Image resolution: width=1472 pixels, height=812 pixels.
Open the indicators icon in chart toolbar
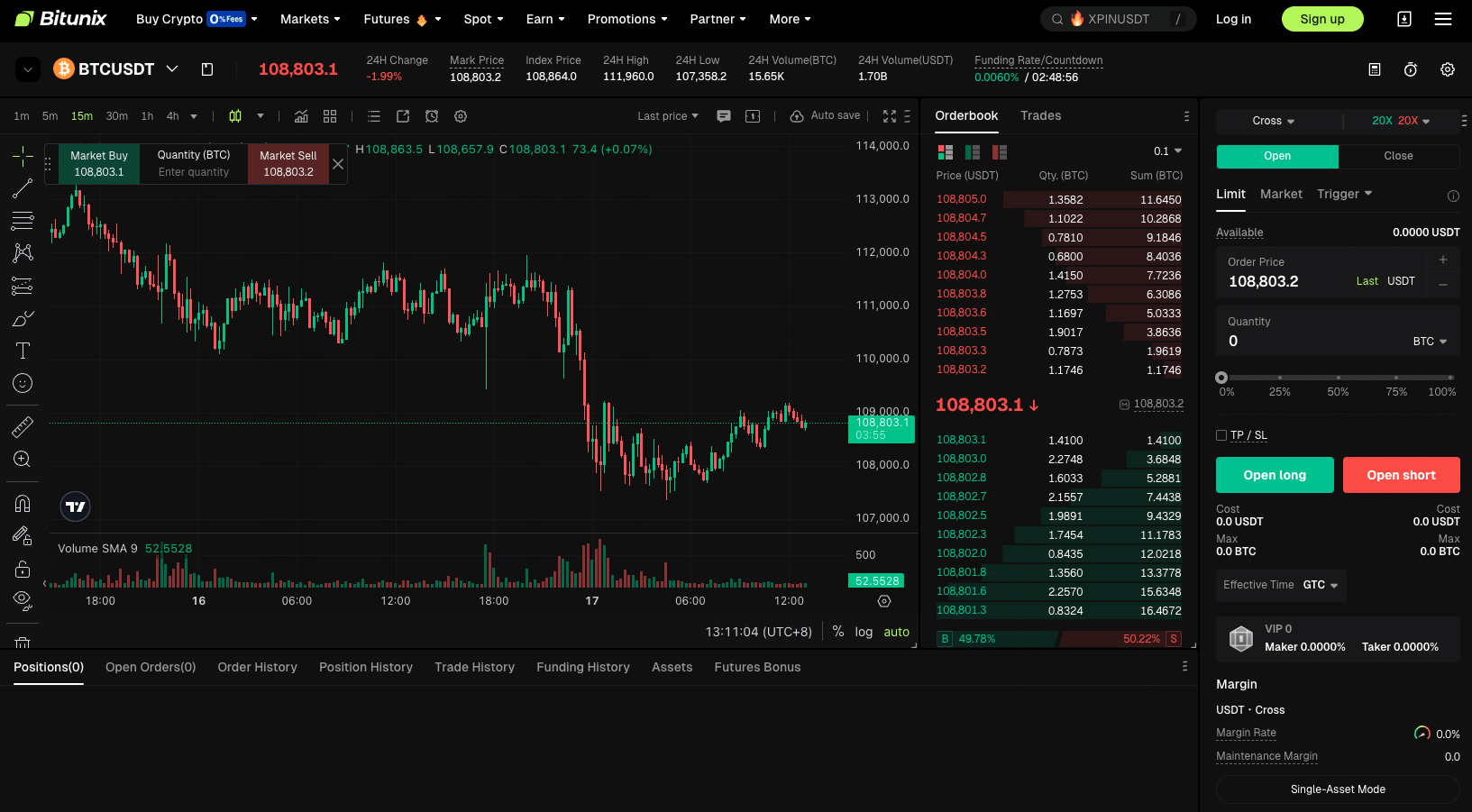[x=301, y=116]
